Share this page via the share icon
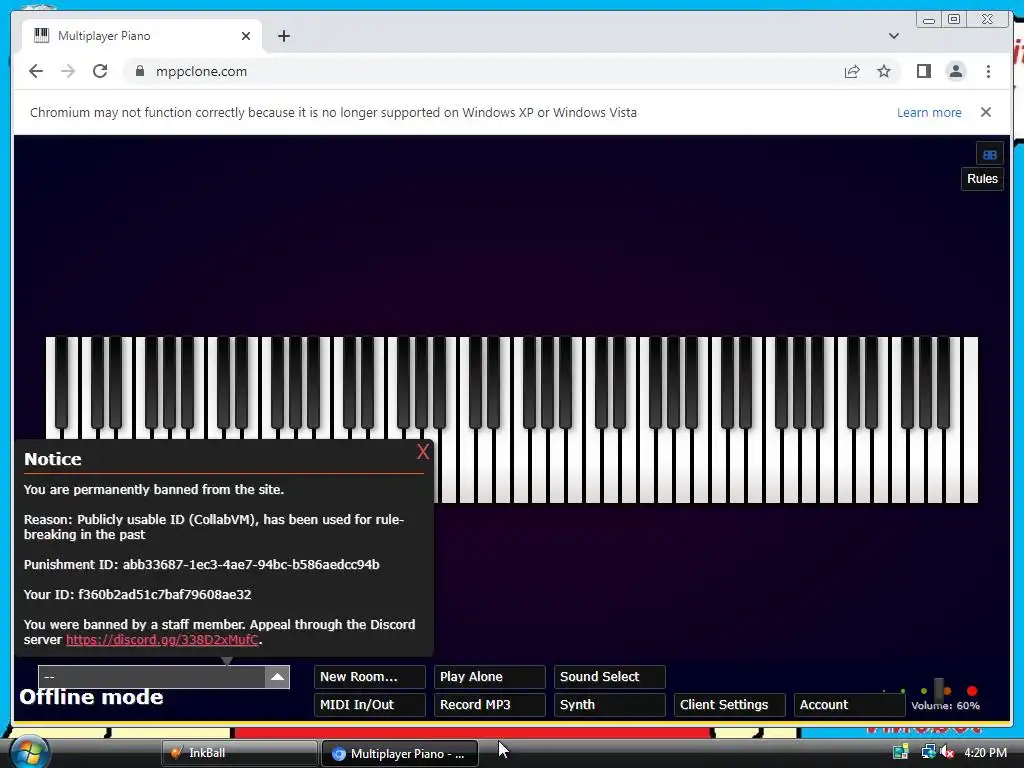Image resolution: width=1024 pixels, height=768 pixels. coord(852,71)
